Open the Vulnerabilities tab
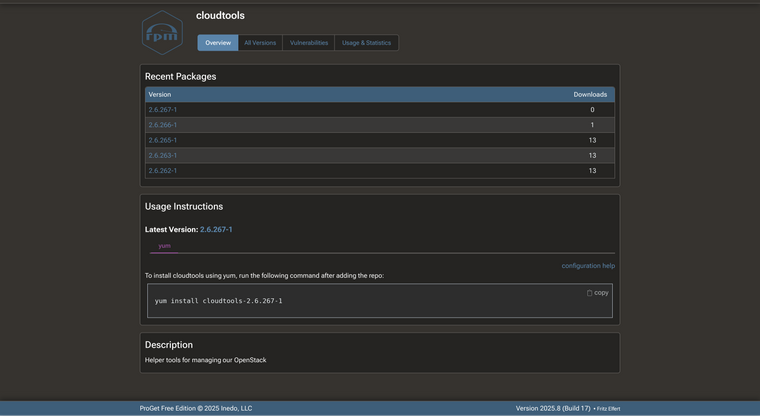 tap(309, 43)
